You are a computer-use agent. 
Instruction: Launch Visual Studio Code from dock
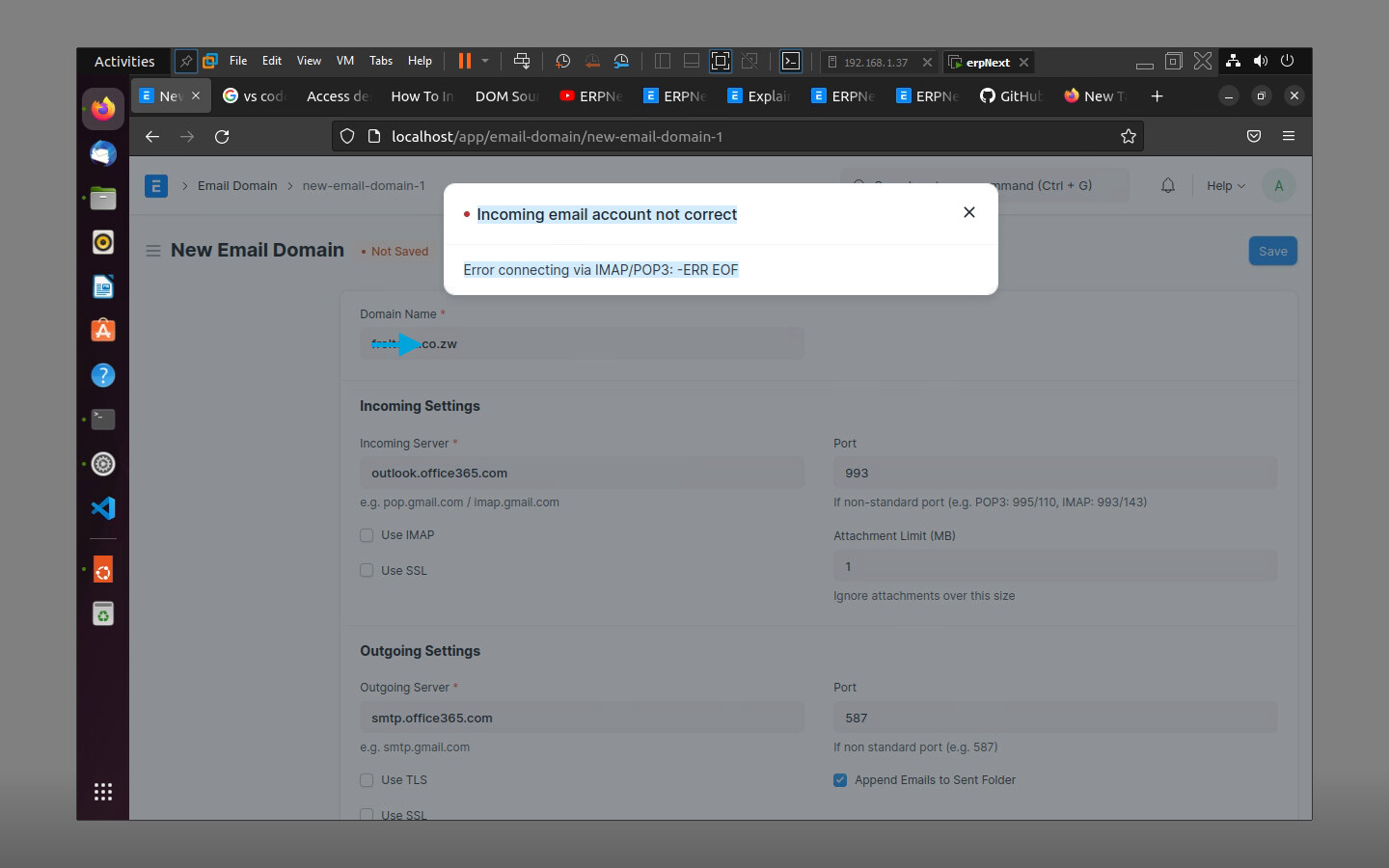coord(103,508)
